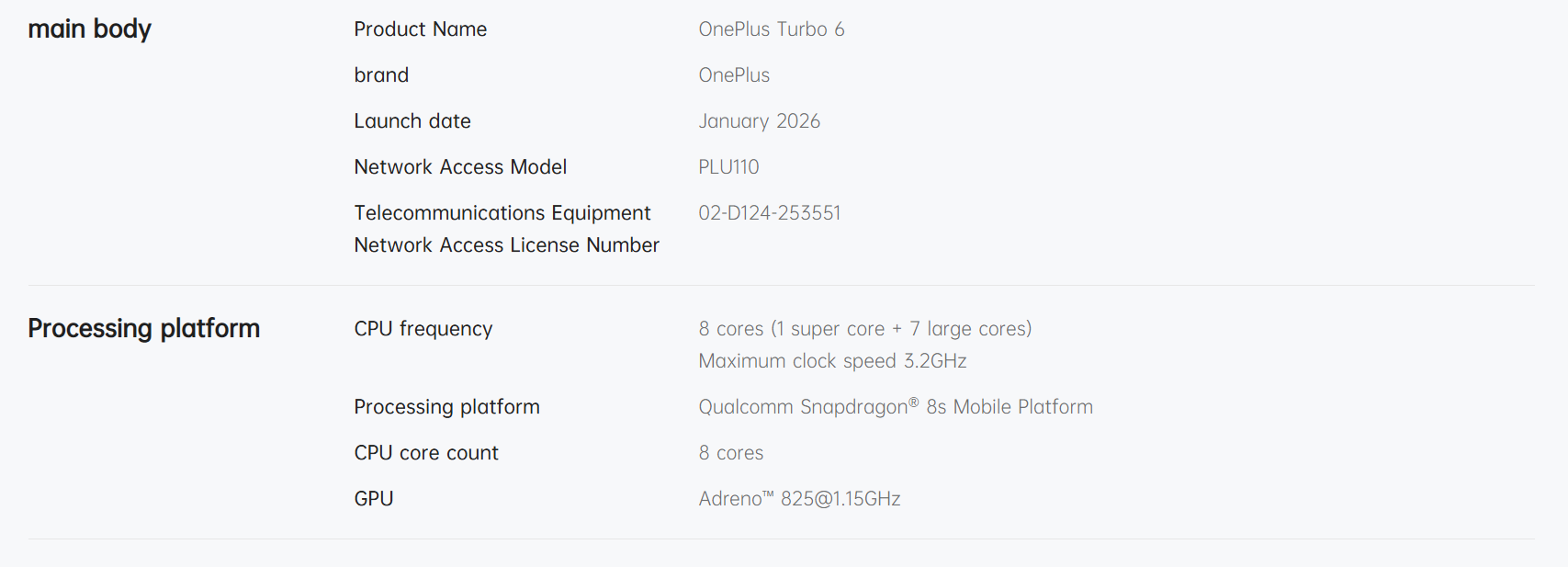The width and height of the screenshot is (1568, 567).
Task: Click the bold "Processing platform" section heading
Action: pos(143,329)
